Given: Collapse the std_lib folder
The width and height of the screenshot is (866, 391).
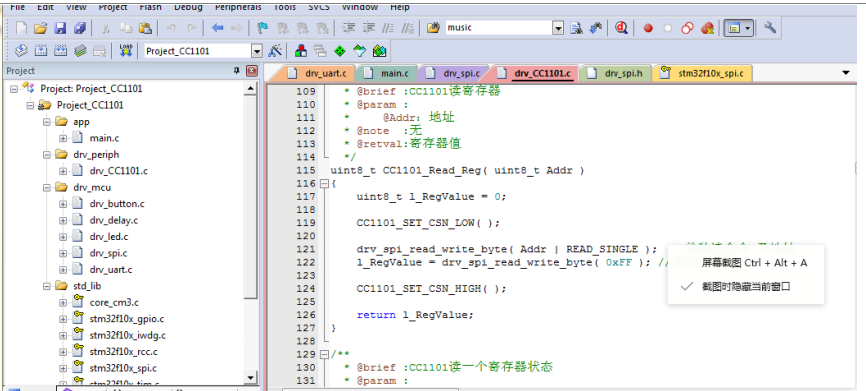Looking at the screenshot, I should [x=46, y=286].
